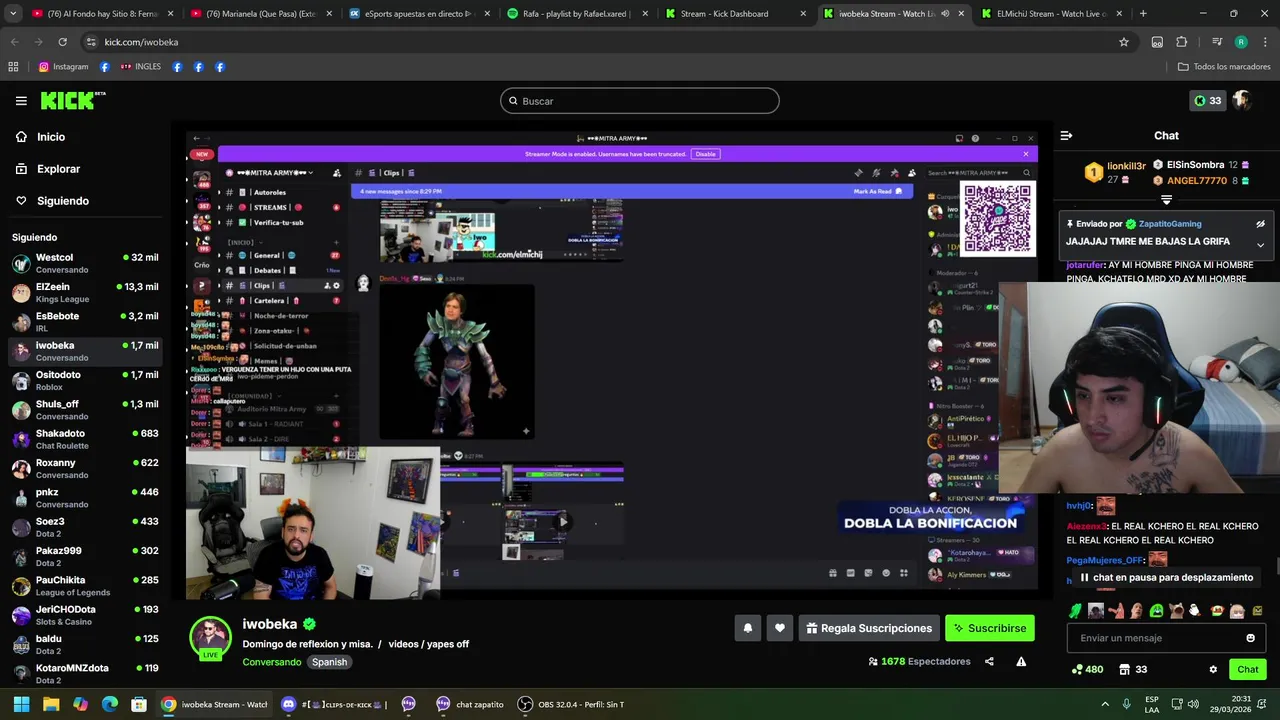Open Shakadoto channel in following list
This screenshot has height=720, width=1280.
[85, 439]
